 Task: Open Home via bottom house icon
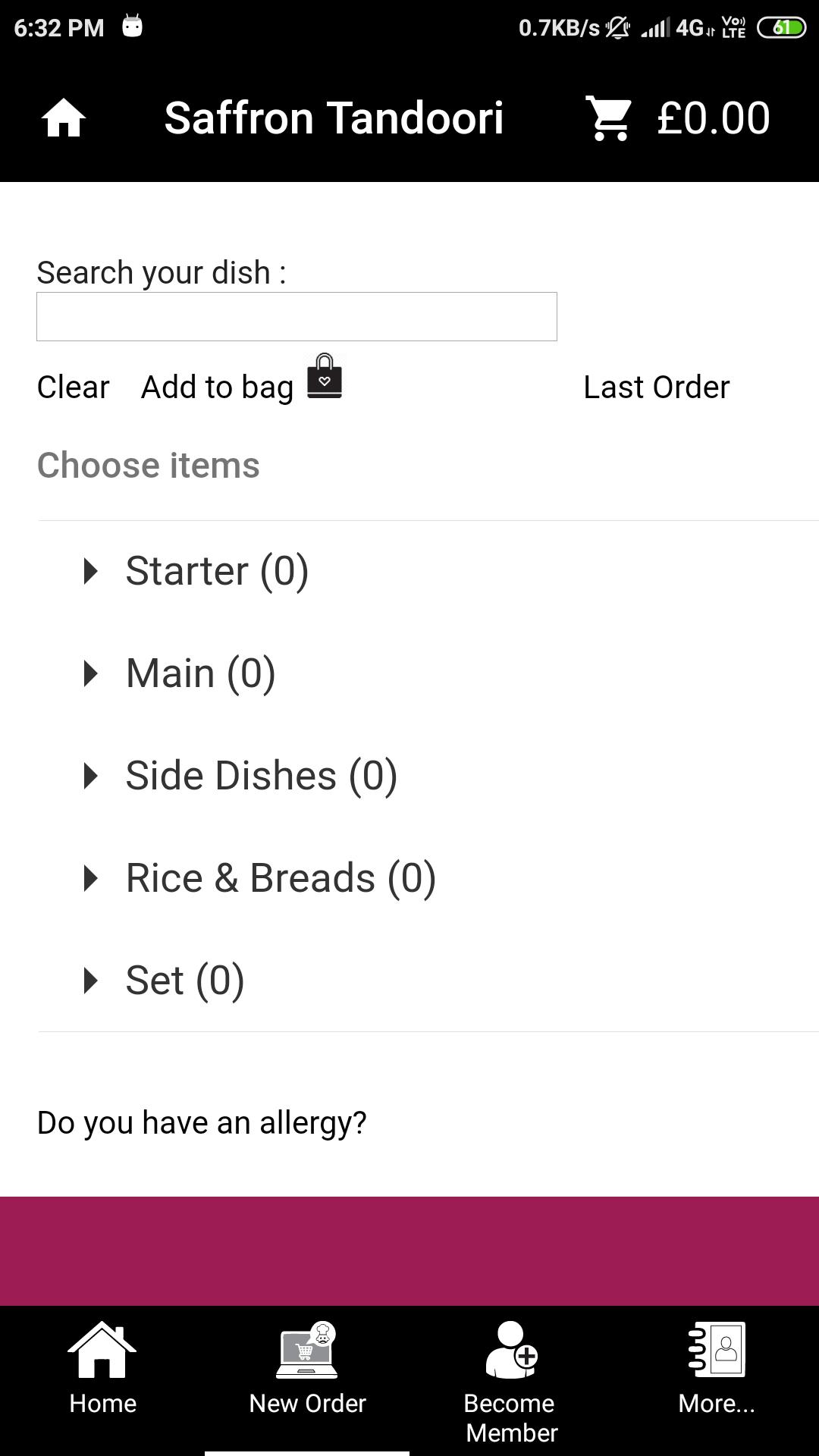point(102,1350)
